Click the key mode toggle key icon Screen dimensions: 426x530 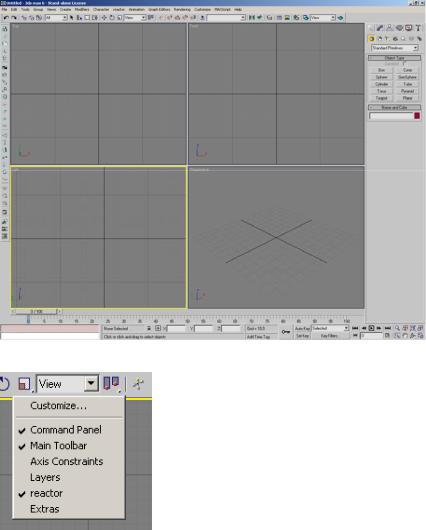(x=286, y=332)
